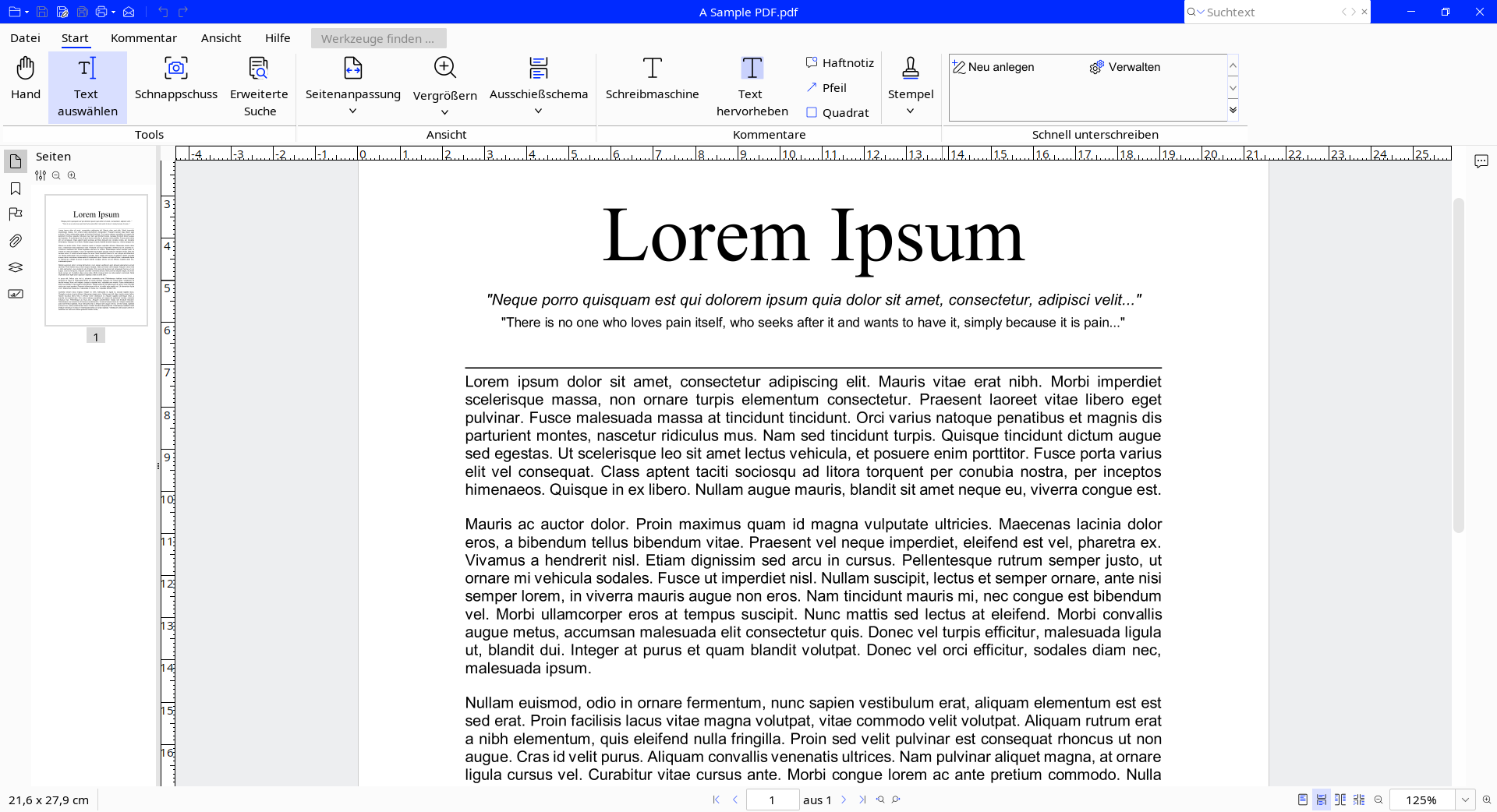Click Neu anlegen to create signature
This screenshot has width=1497, height=812.
point(994,67)
